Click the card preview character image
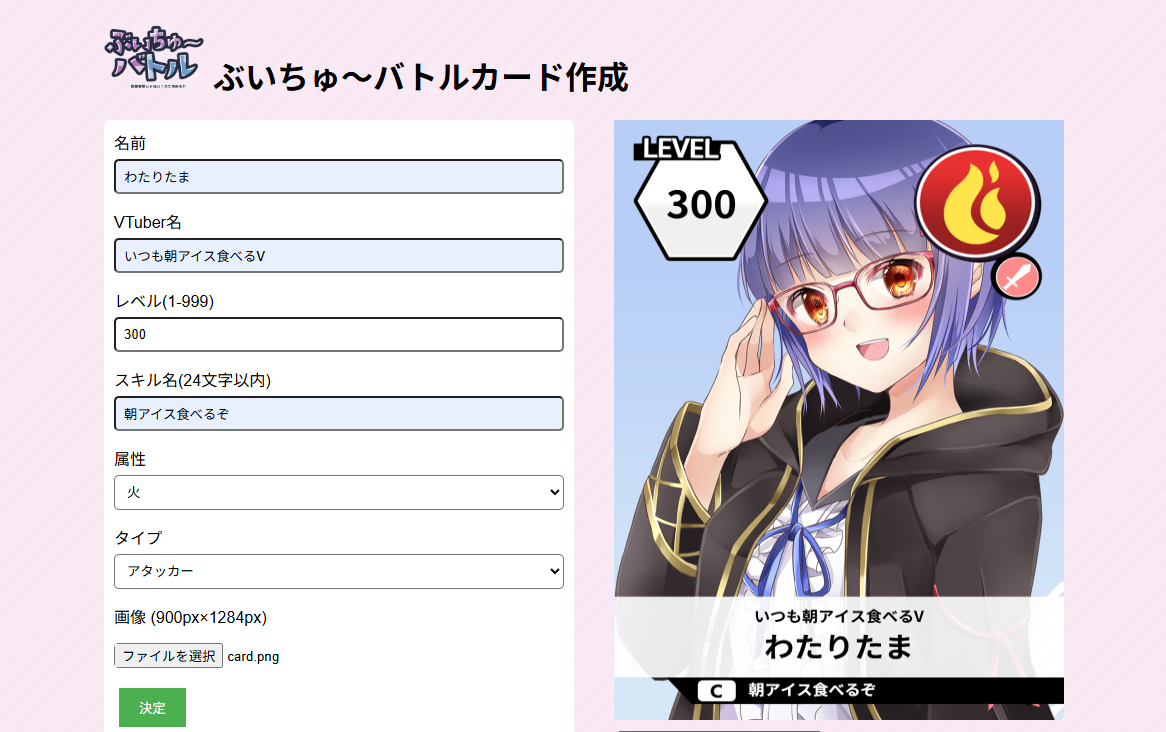This screenshot has width=1166, height=732. point(839,420)
